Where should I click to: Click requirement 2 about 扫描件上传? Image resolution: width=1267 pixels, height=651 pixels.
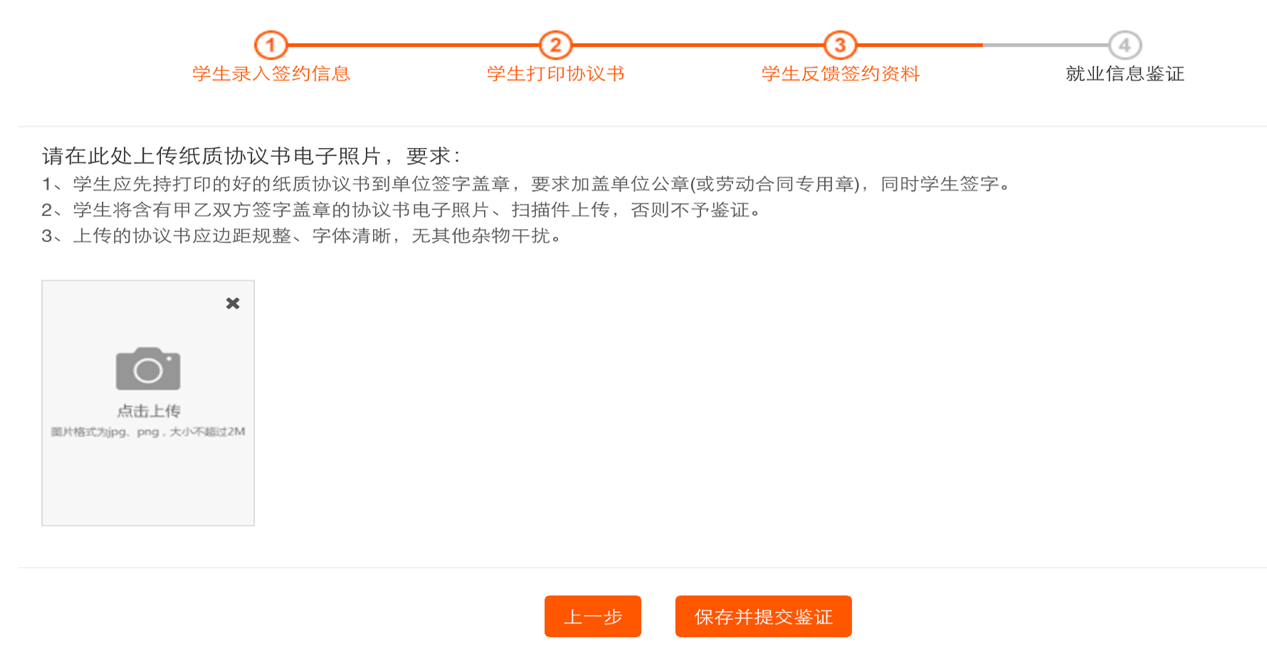tap(401, 210)
